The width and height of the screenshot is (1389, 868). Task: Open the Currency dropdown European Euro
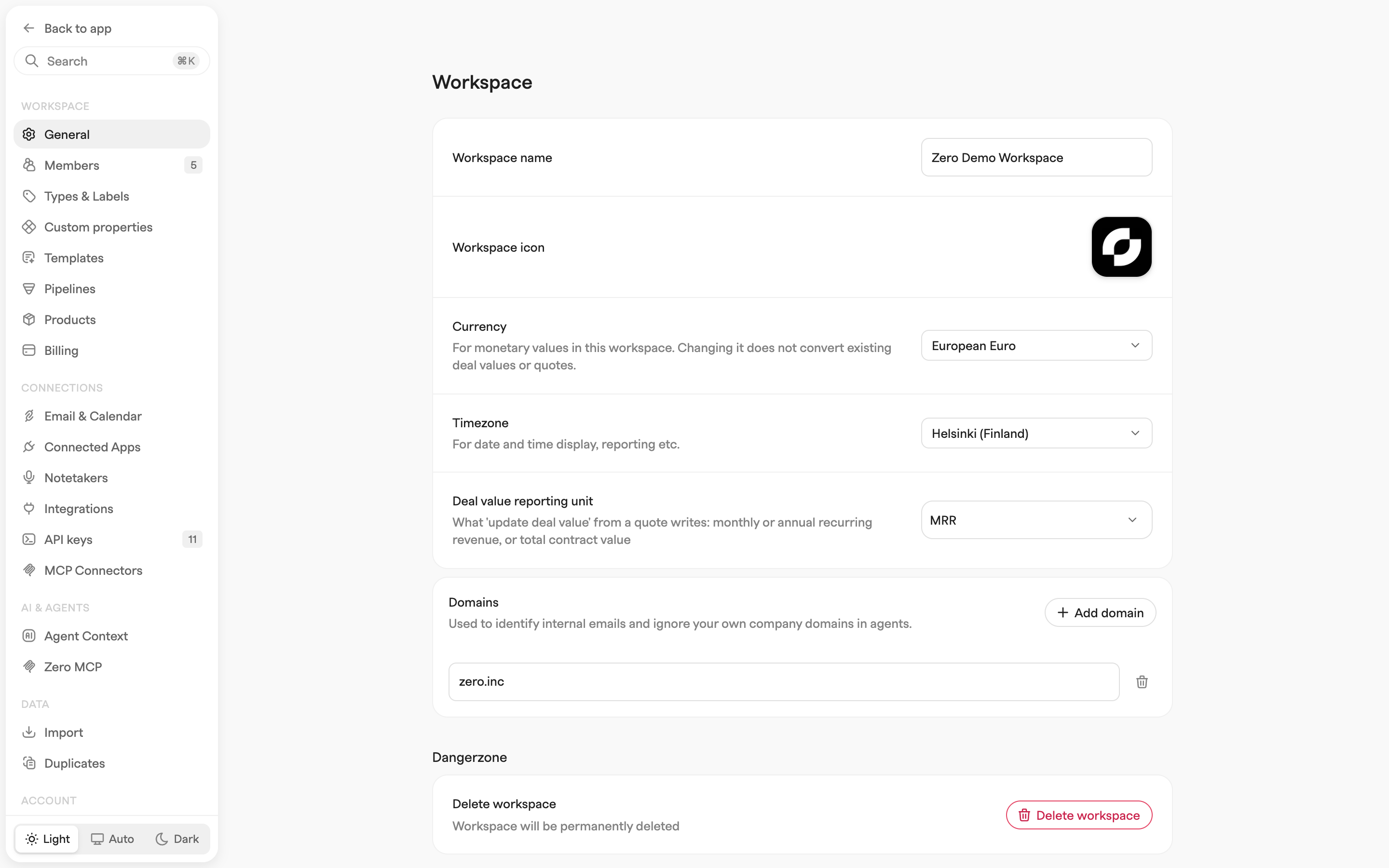(x=1036, y=346)
